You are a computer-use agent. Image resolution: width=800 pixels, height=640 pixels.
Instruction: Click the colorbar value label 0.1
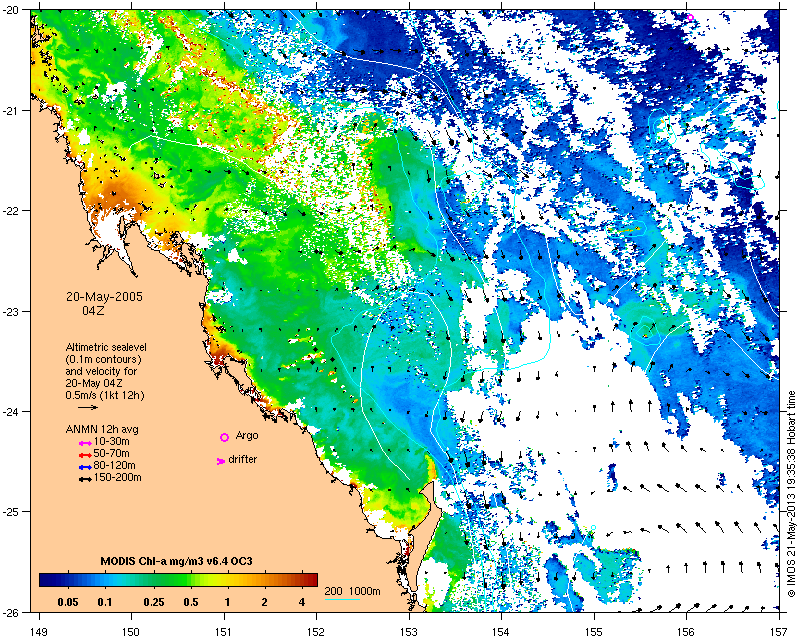point(105,602)
